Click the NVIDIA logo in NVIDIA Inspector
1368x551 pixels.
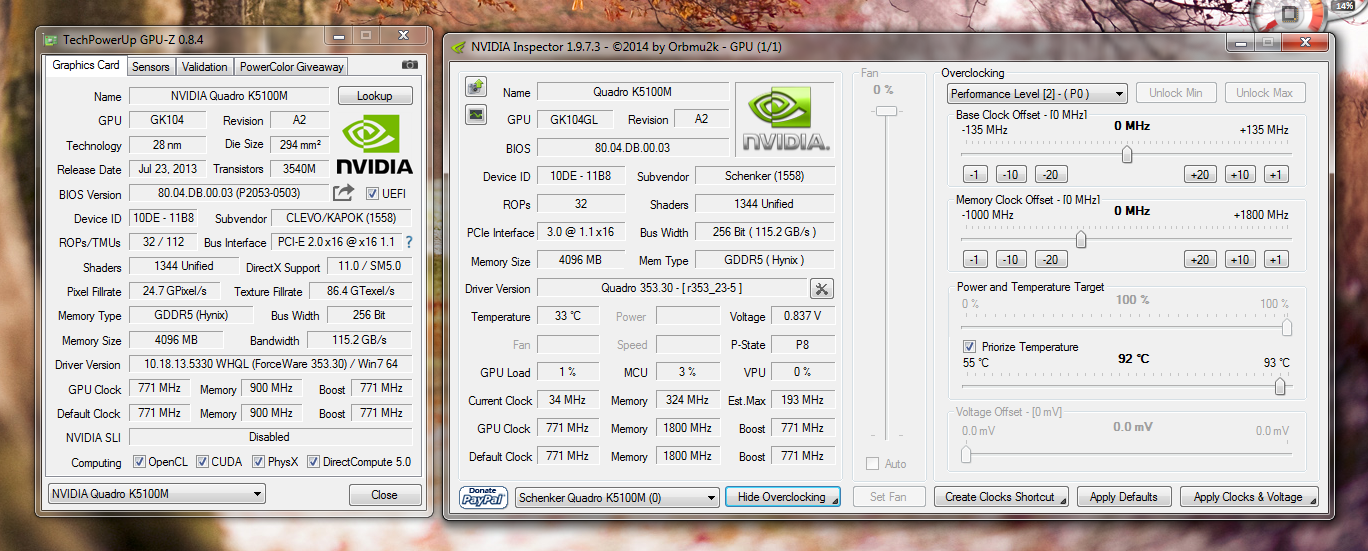click(784, 119)
